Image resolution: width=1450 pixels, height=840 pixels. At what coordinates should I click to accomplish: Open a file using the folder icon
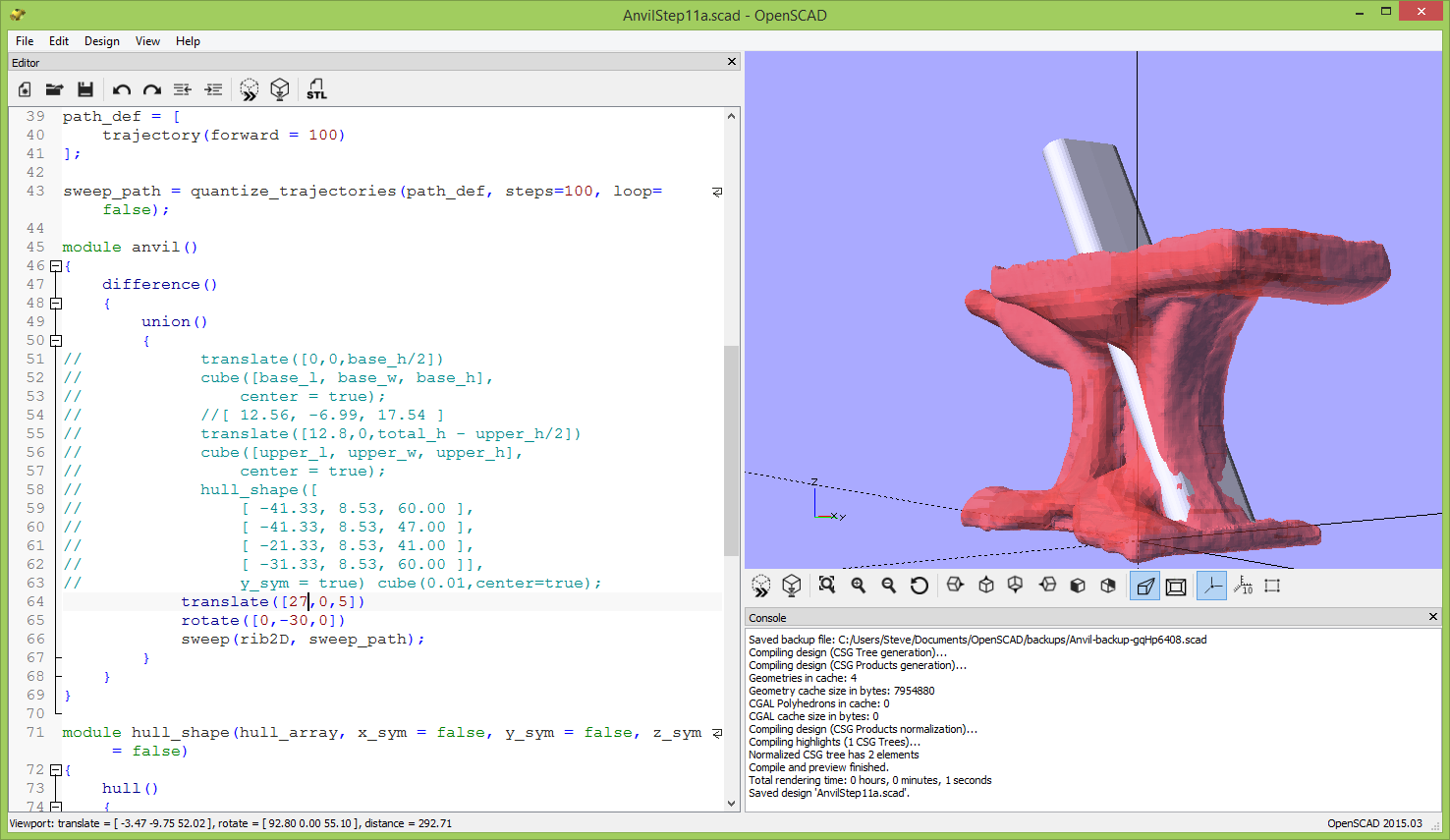coord(55,89)
